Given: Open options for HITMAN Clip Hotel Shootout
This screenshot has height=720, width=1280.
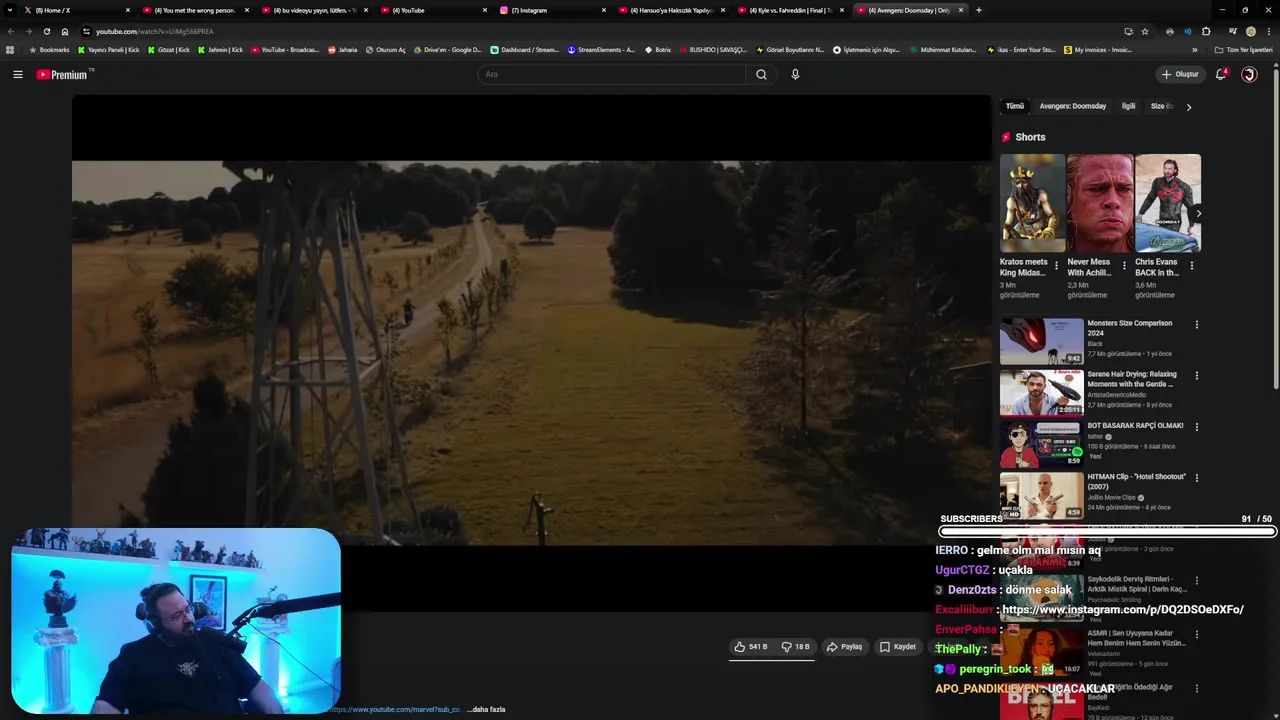Looking at the screenshot, I should (x=1196, y=478).
